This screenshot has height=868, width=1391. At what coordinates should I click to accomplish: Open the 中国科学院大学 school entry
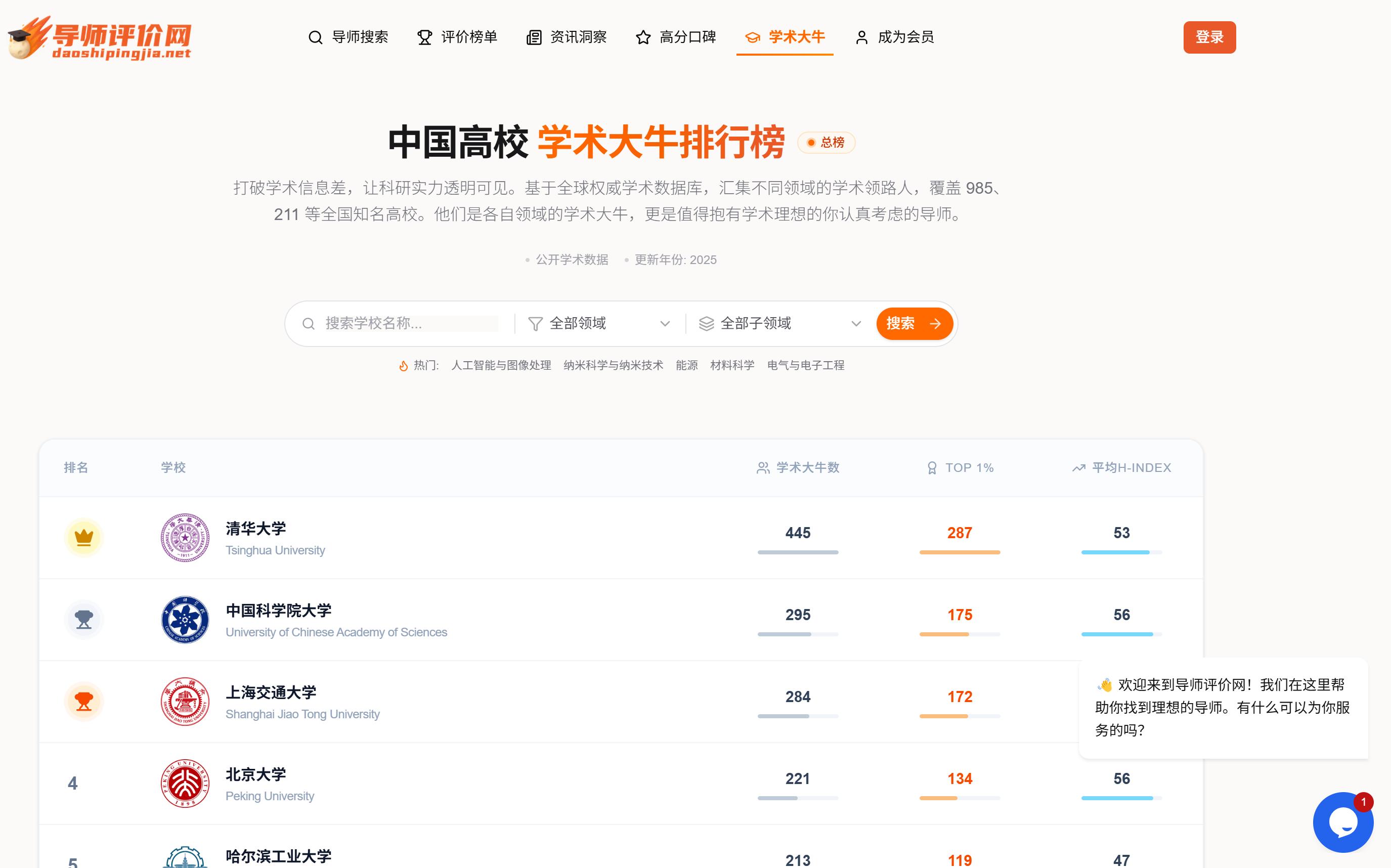click(x=621, y=620)
